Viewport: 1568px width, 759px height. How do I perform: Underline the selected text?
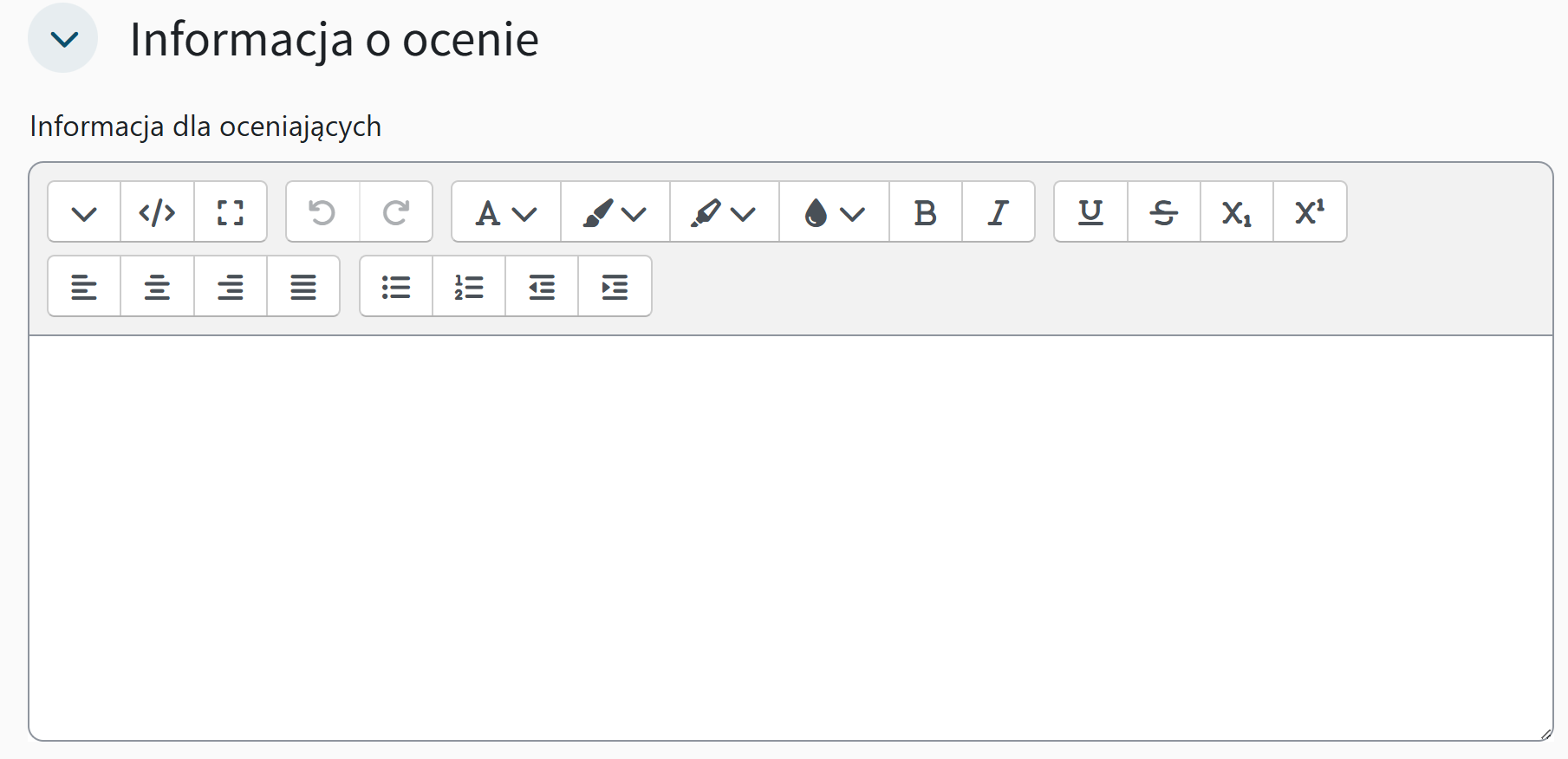[1090, 211]
